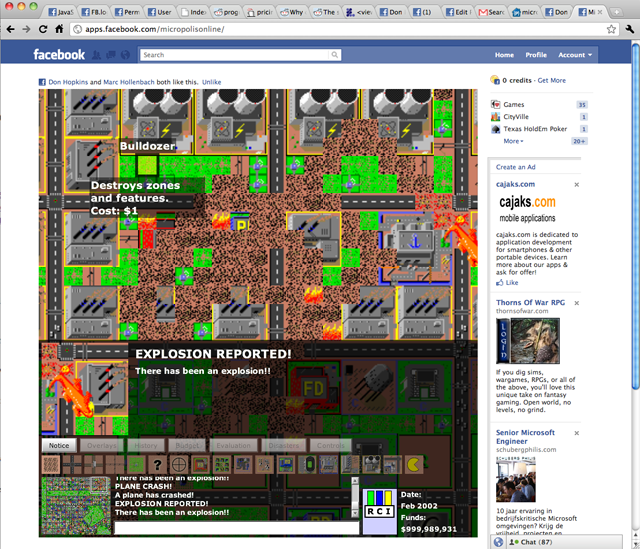Click the search magnifier icon
This screenshot has height=549, width=640.
click(x=335, y=55)
